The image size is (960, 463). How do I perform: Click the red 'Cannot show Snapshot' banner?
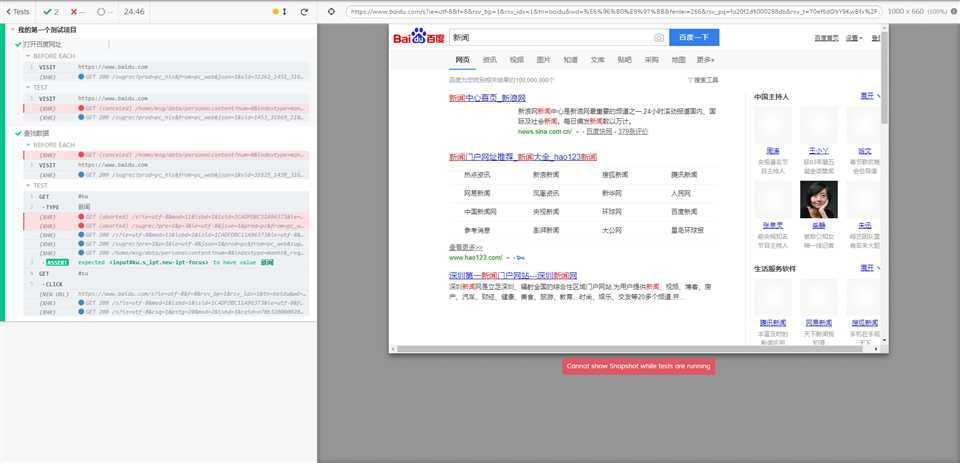(x=639, y=366)
